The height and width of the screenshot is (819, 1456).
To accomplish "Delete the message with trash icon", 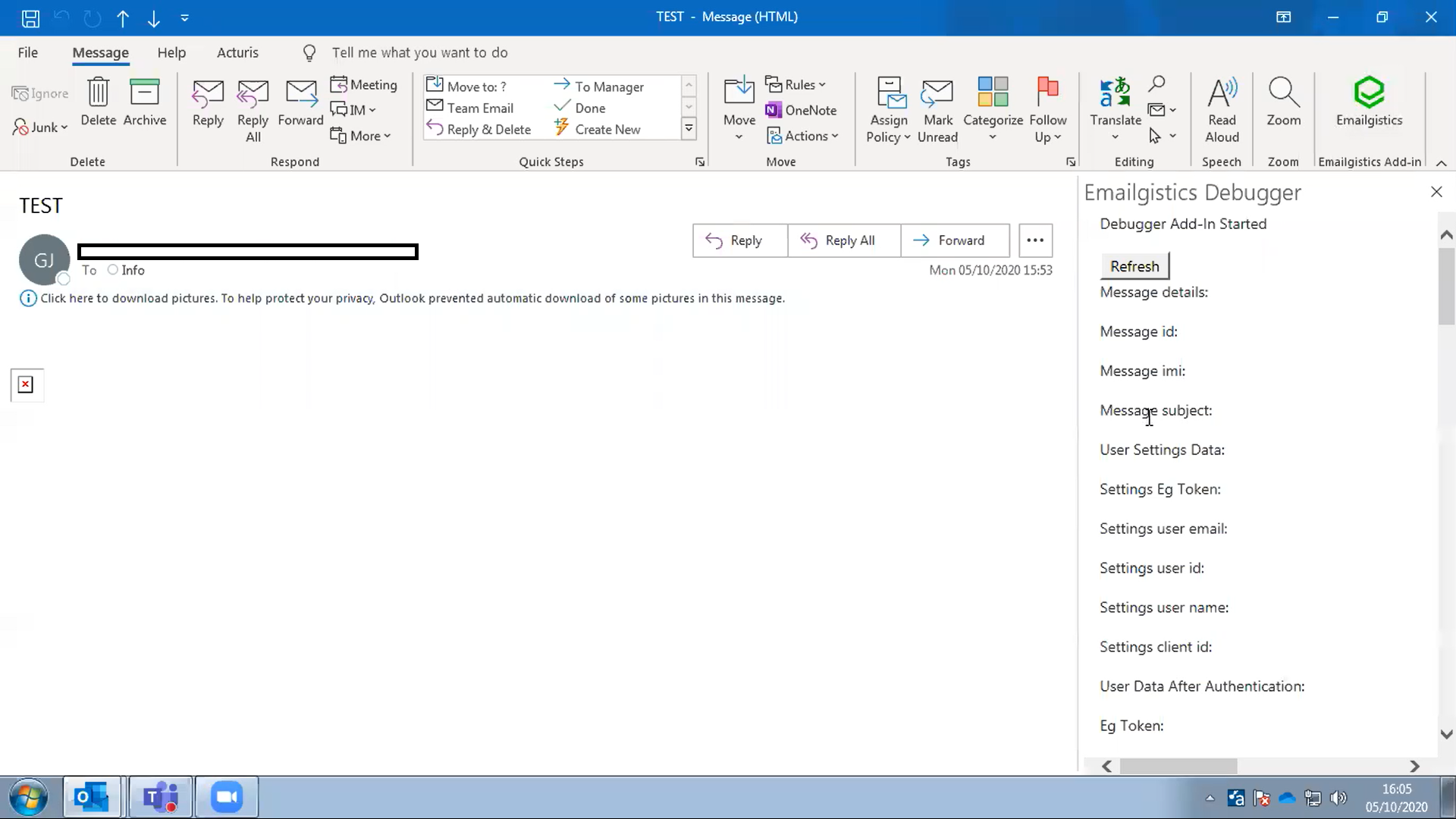I will click(99, 102).
